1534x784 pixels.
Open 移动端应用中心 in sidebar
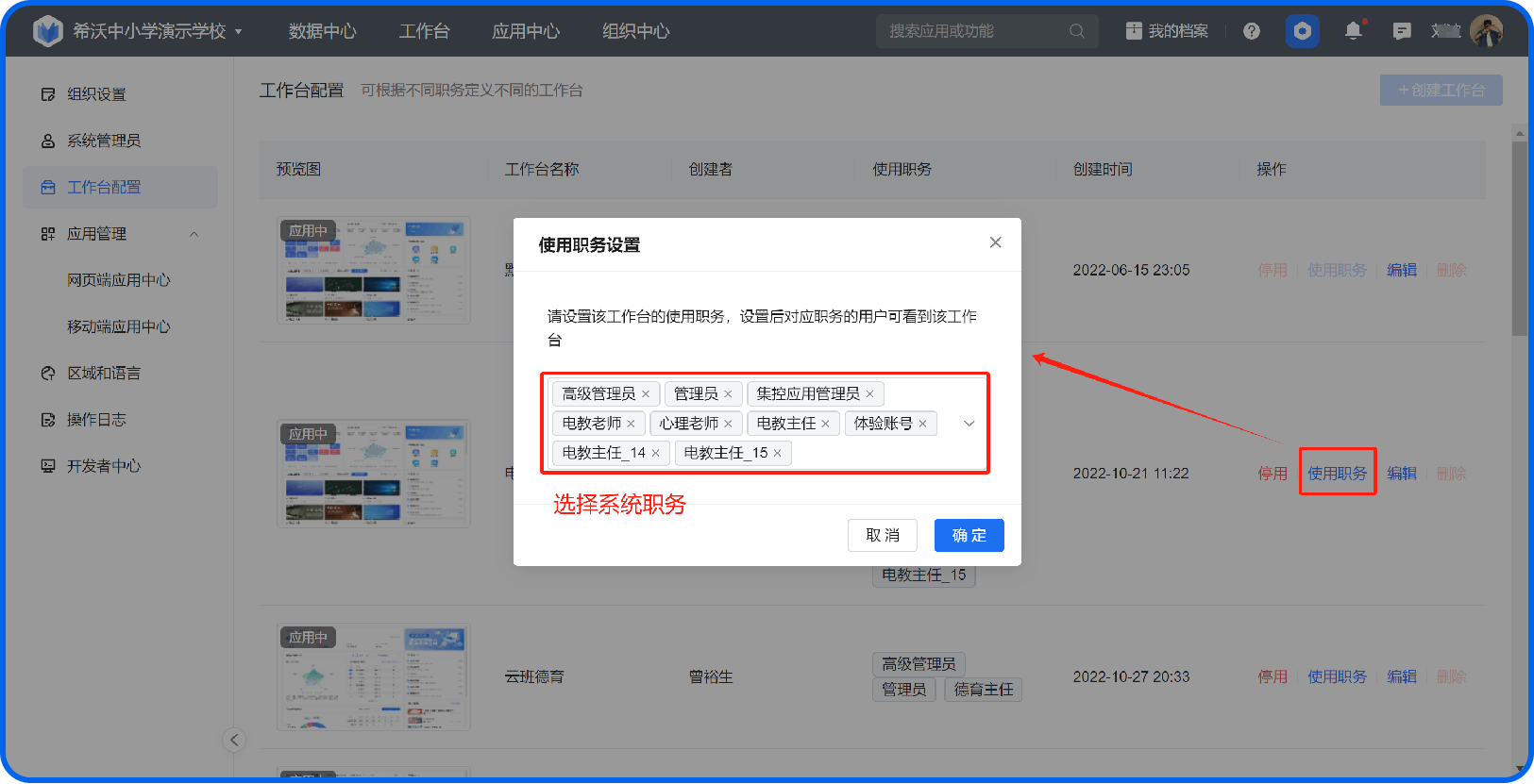pyautogui.click(x=120, y=326)
